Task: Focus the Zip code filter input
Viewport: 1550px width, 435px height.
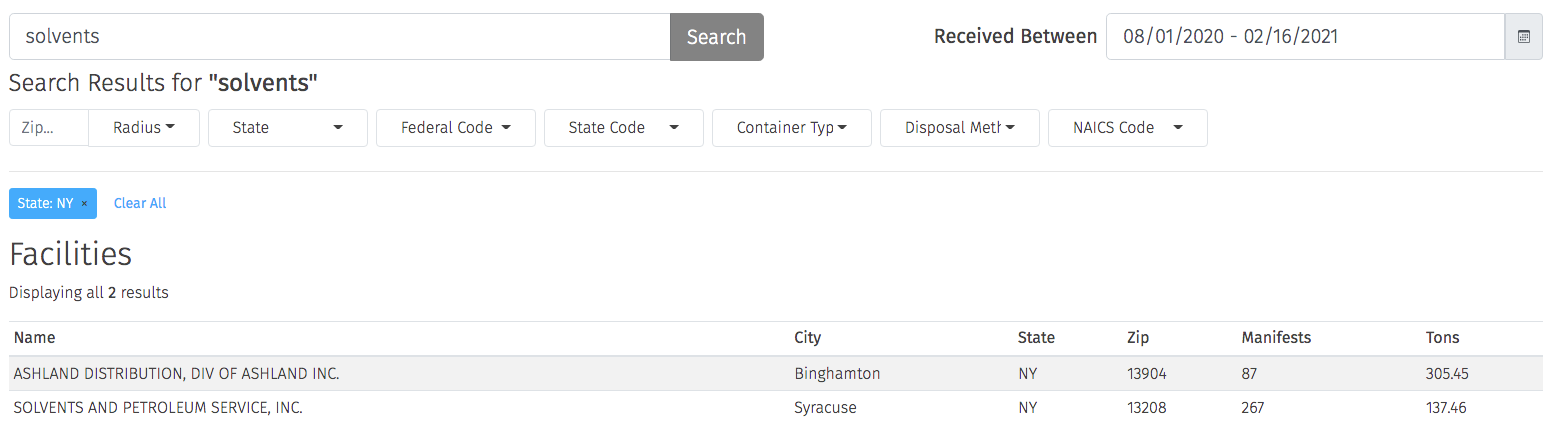Action: point(49,128)
